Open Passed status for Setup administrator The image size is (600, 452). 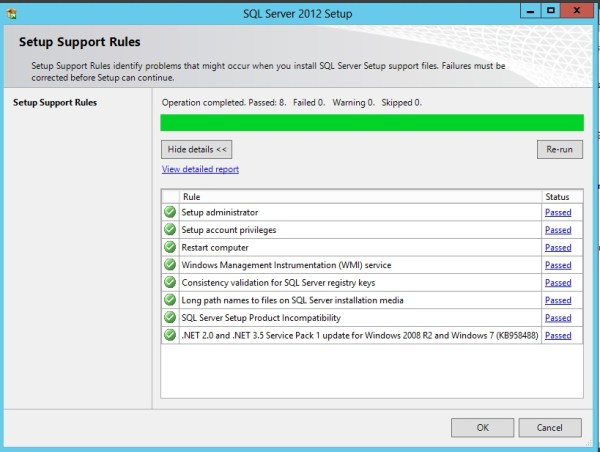tap(558, 213)
